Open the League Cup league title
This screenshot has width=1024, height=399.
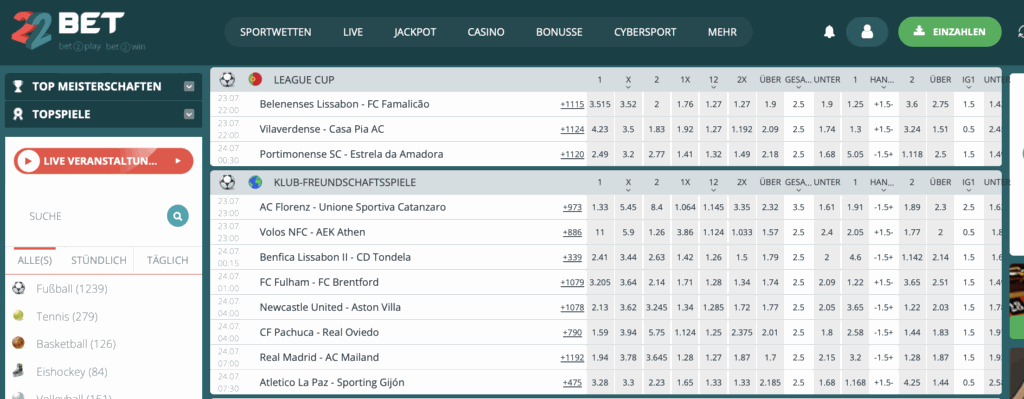pos(304,80)
